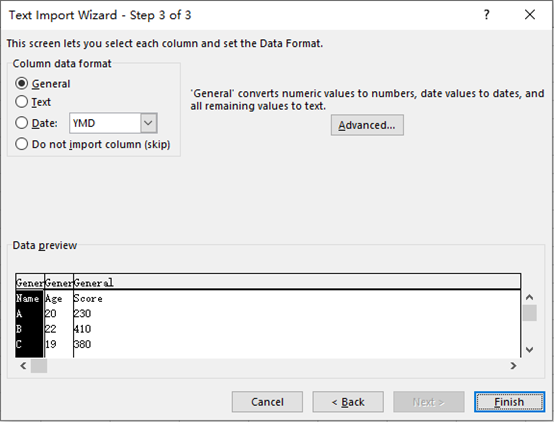The image size is (554, 422).
Task: Select the Age column in preview
Action: (59, 316)
